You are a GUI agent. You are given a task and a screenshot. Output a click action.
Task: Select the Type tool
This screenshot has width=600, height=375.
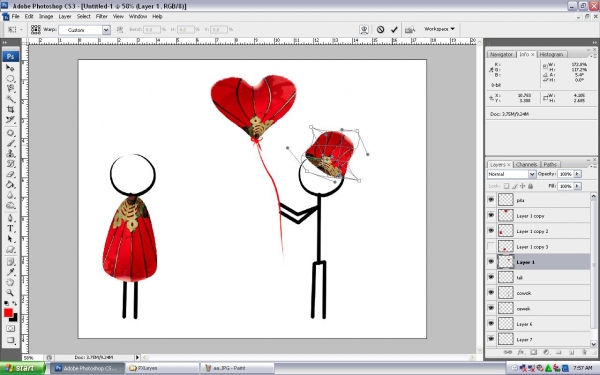coord(10,228)
